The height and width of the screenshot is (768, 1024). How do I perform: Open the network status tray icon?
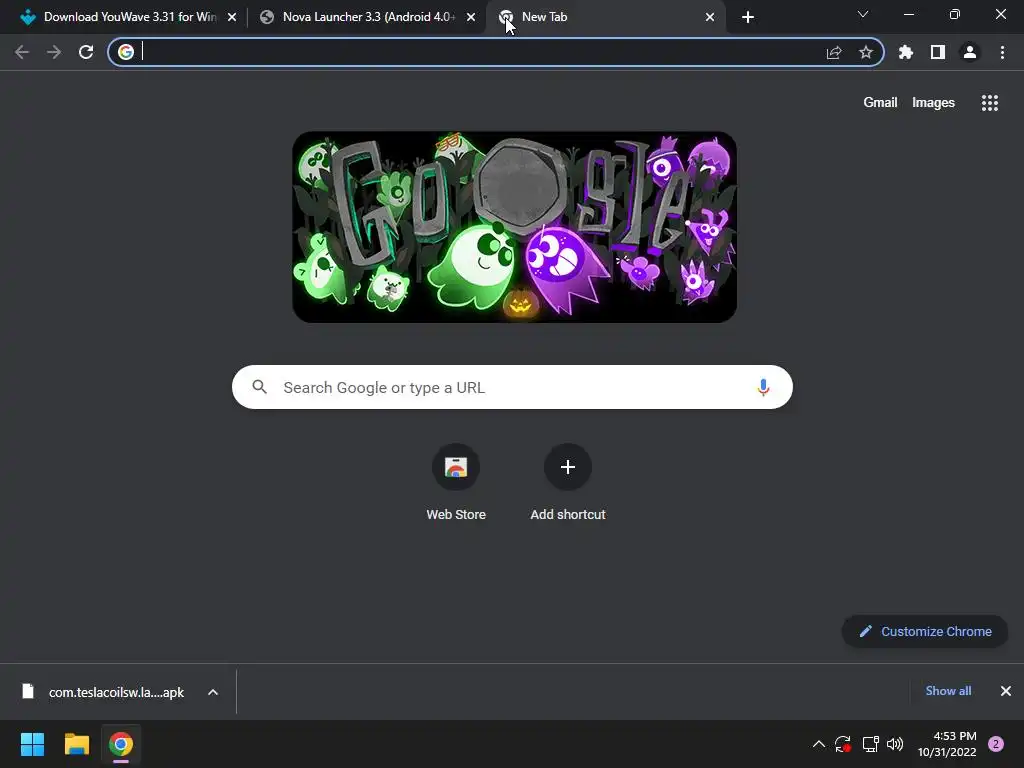[870, 744]
